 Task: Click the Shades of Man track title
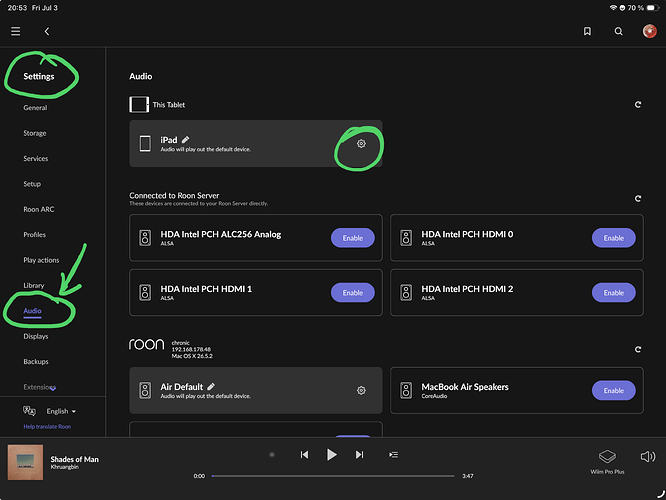pos(74,459)
